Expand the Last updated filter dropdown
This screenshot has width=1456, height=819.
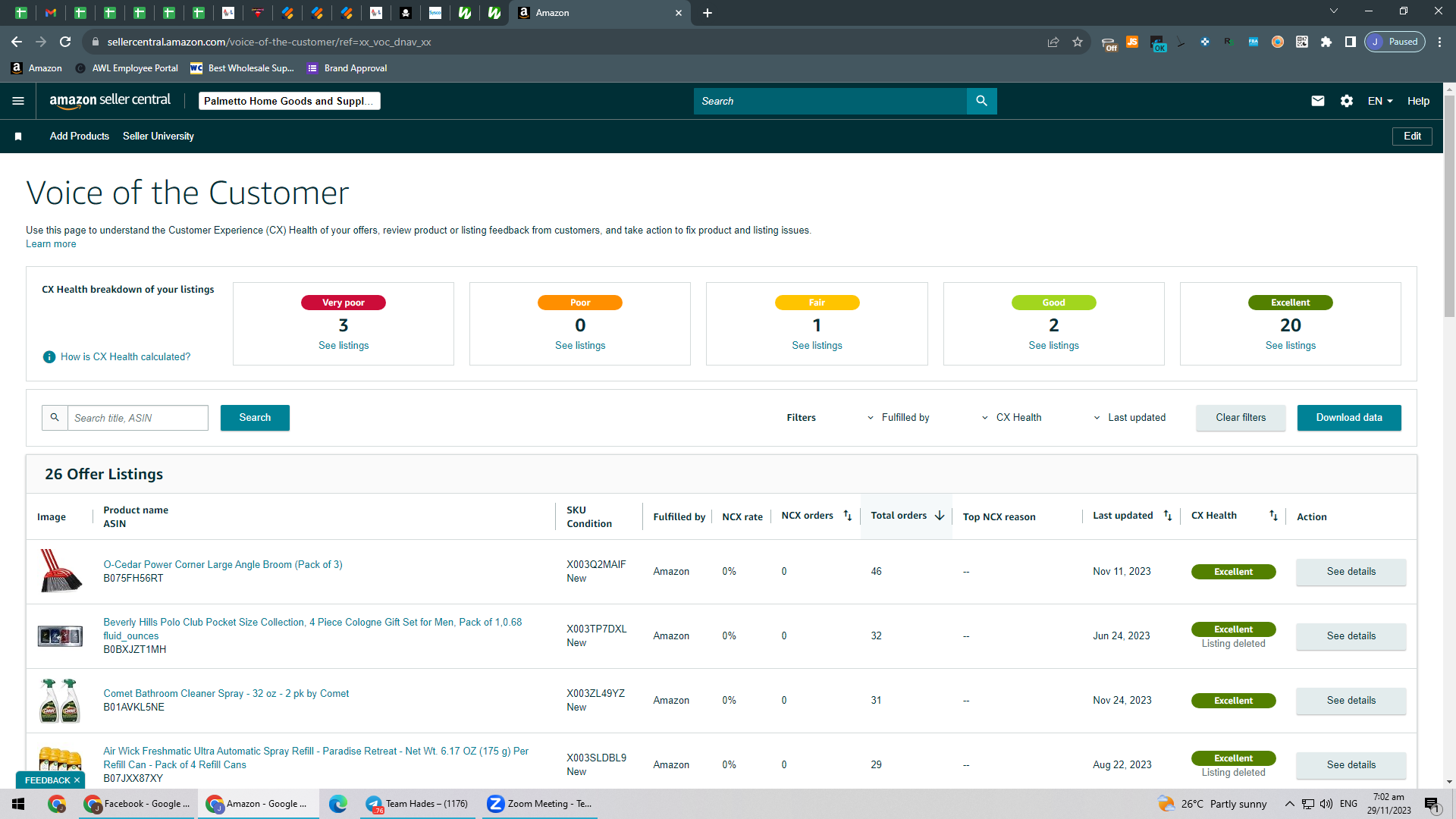(x=1130, y=418)
